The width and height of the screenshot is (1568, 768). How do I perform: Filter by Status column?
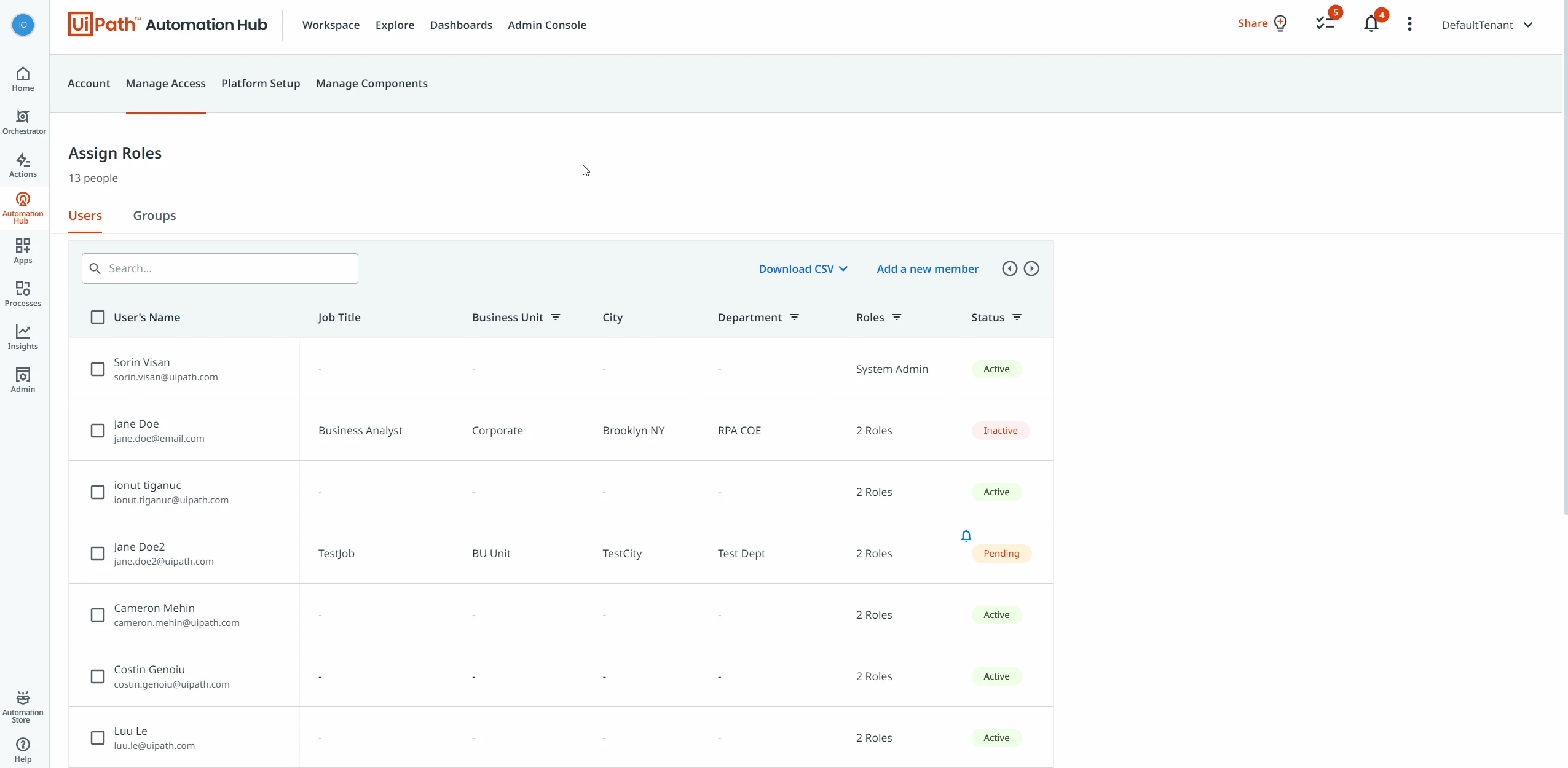click(1017, 317)
